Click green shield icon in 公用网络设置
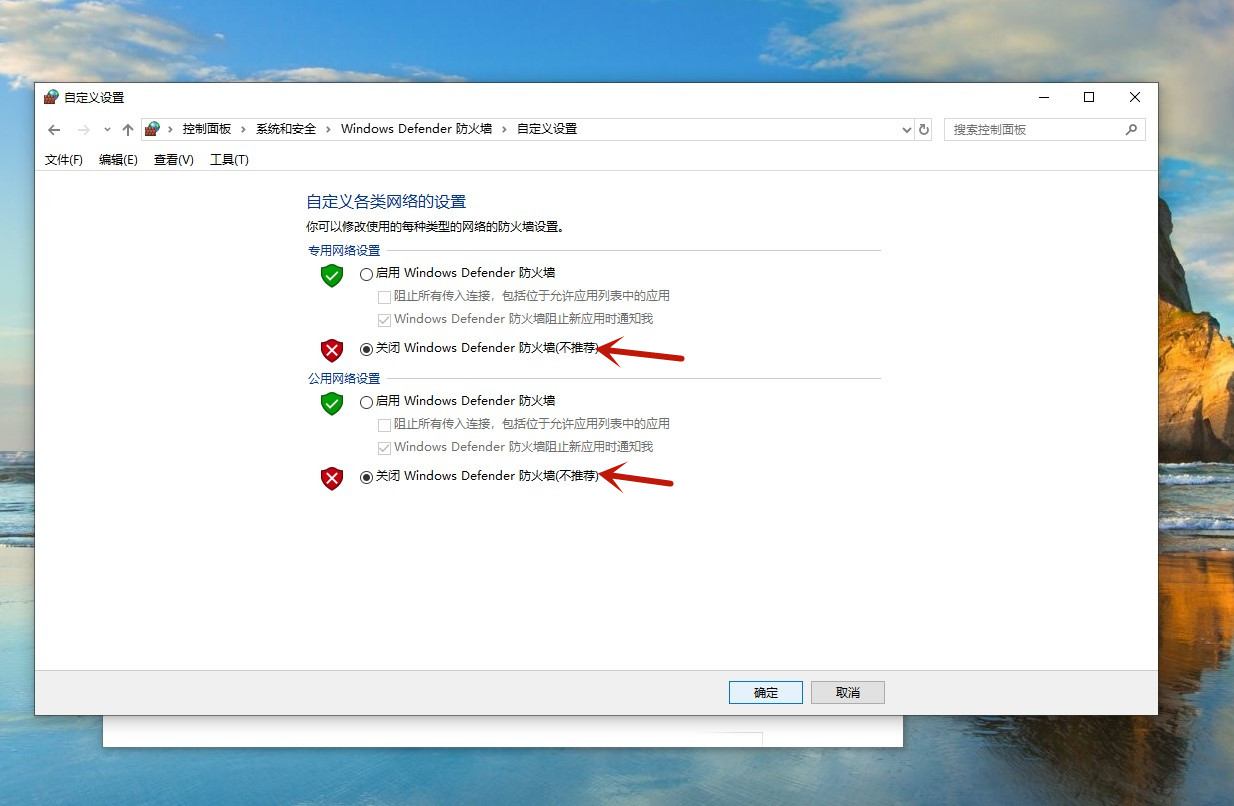The height and width of the screenshot is (806, 1234). pos(332,403)
